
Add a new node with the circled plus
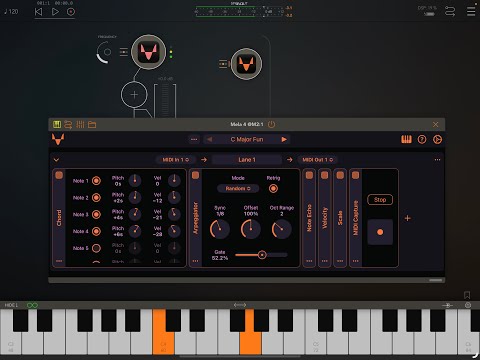point(134,95)
